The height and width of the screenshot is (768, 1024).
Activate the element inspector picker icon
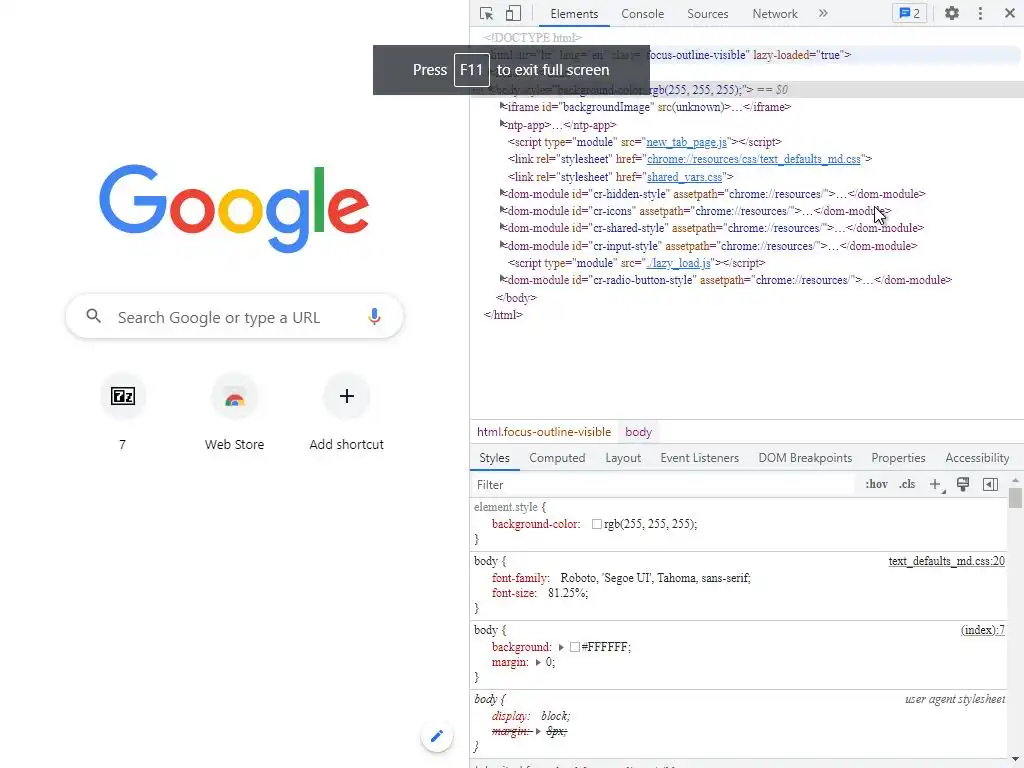tap(486, 14)
